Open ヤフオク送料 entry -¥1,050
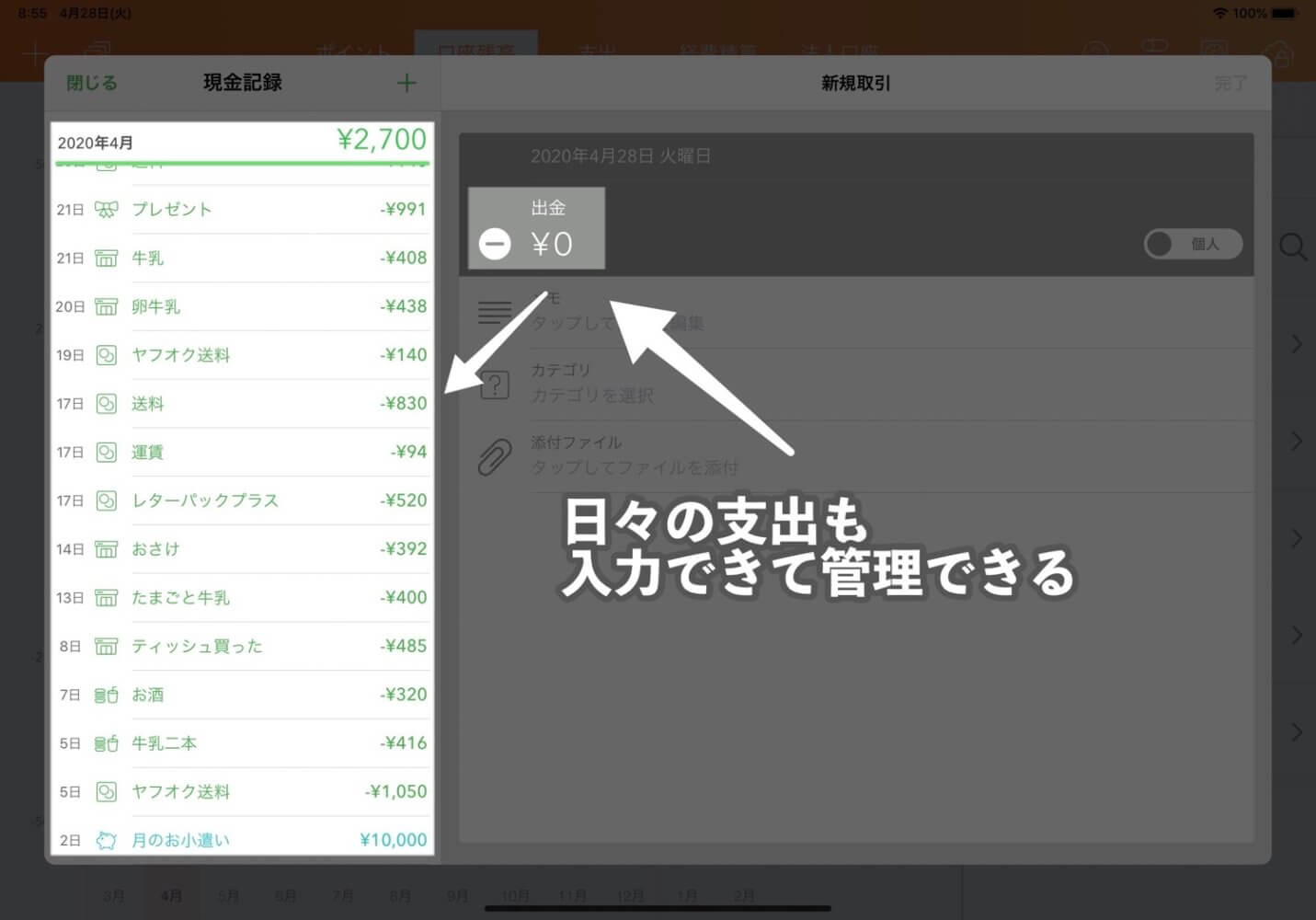This screenshot has width=1316, height=920. pos(242,792)
